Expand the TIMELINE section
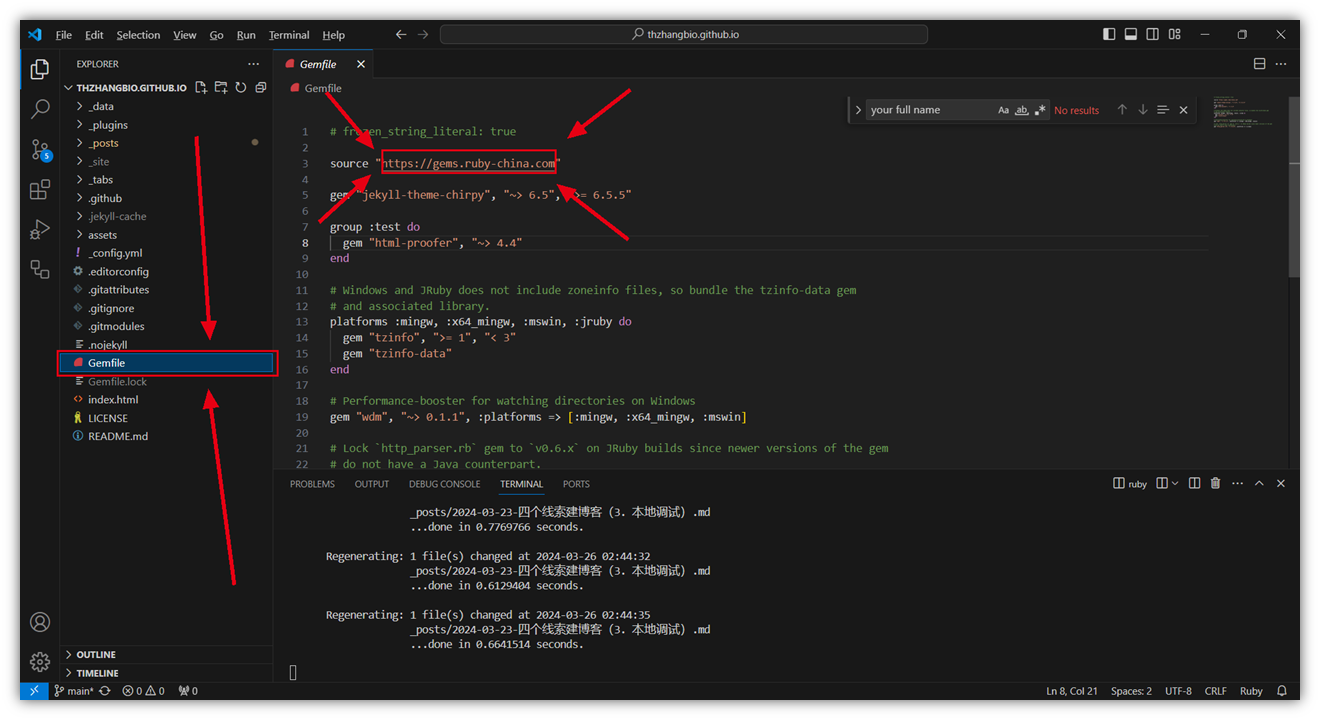 pyautogui.click(x=167, y=673)
